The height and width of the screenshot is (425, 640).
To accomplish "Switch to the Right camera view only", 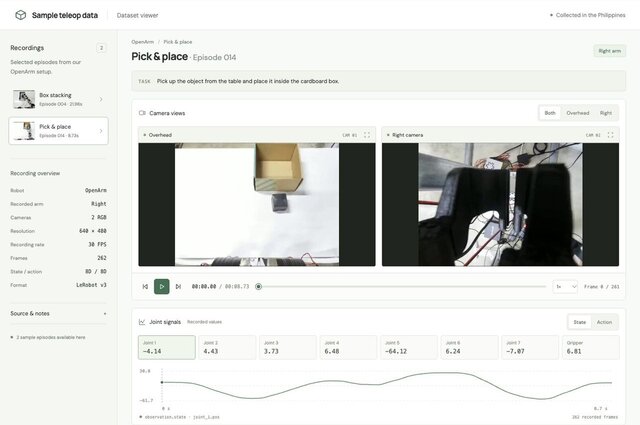I will 606,113.
